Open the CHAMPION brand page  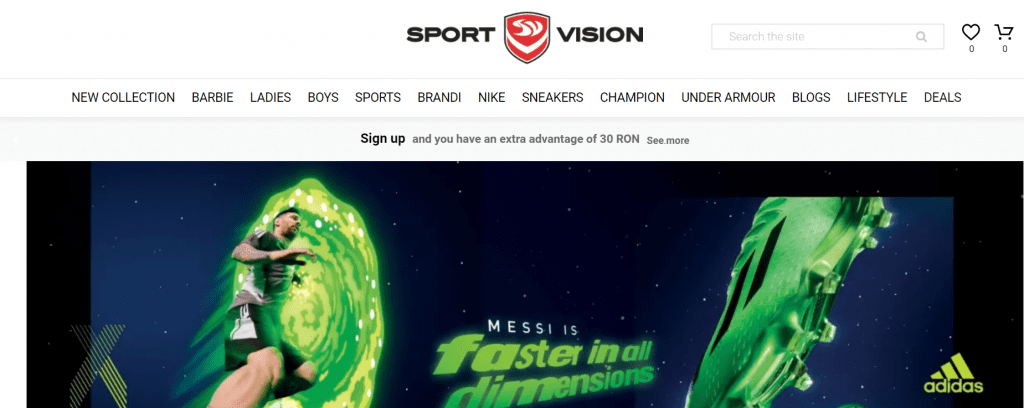[x=632, y=98]
